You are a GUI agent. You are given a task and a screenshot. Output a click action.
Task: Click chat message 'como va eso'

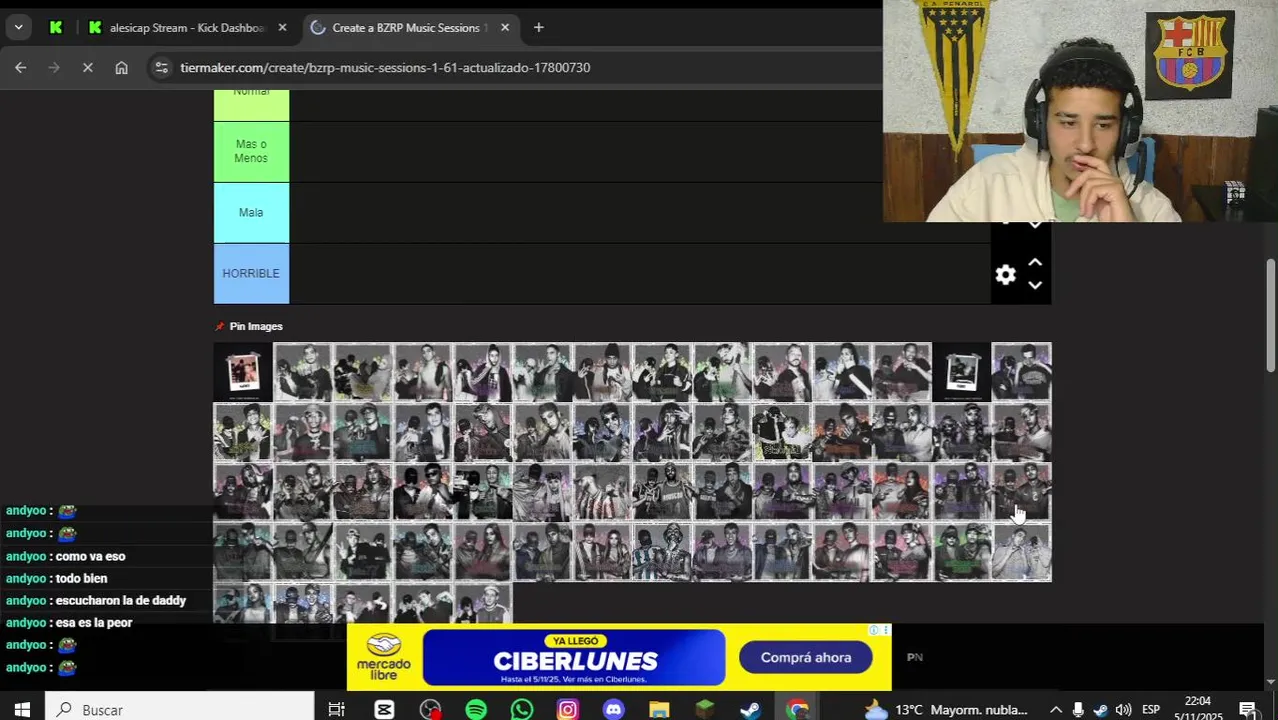90,556
